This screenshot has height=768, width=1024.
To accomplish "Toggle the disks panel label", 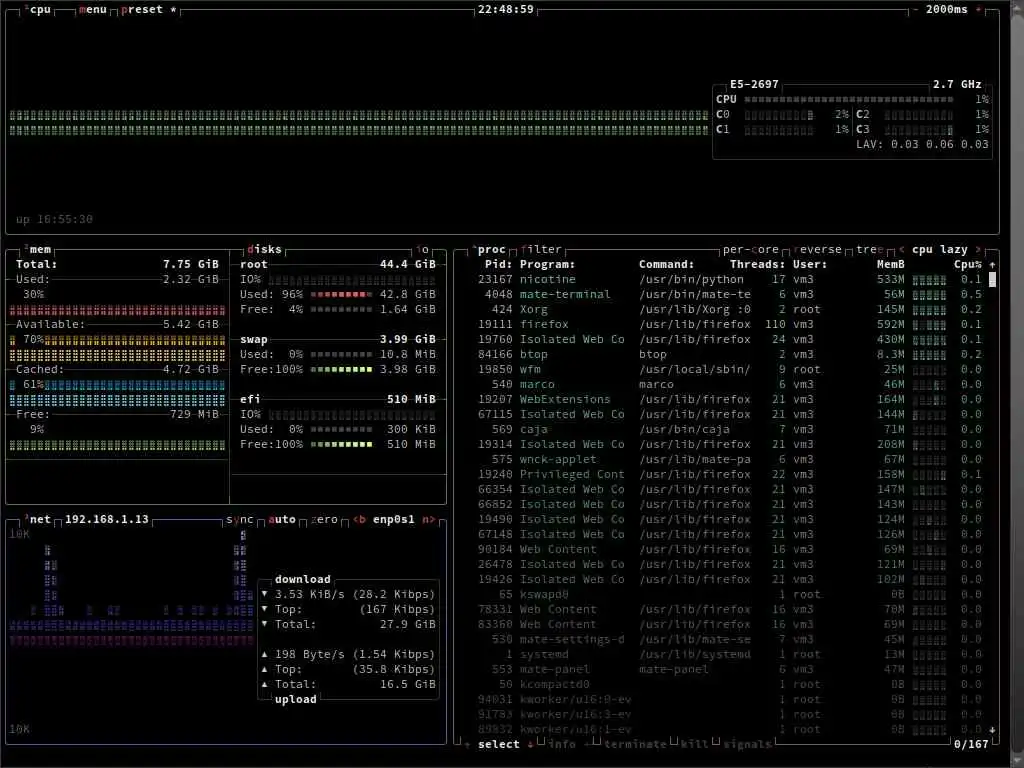I will pos(264,249).
